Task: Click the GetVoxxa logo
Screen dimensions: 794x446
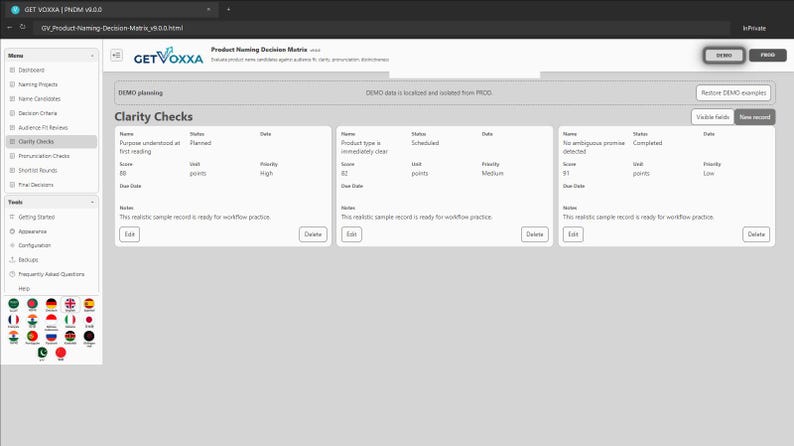Action: (168, 56)
